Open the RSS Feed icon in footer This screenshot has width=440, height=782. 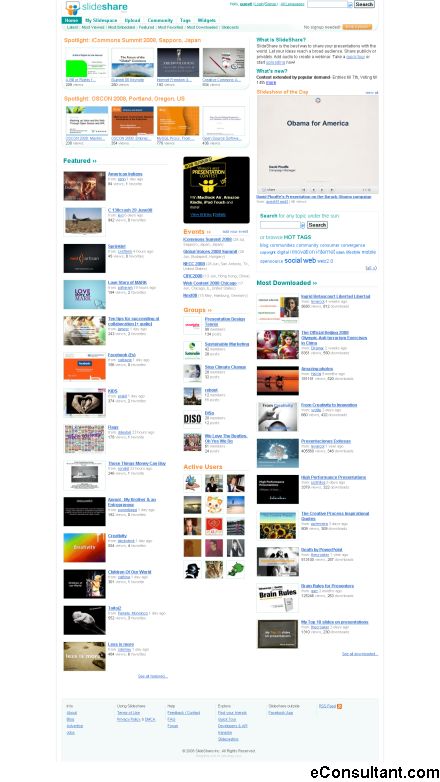coord(339,706)
